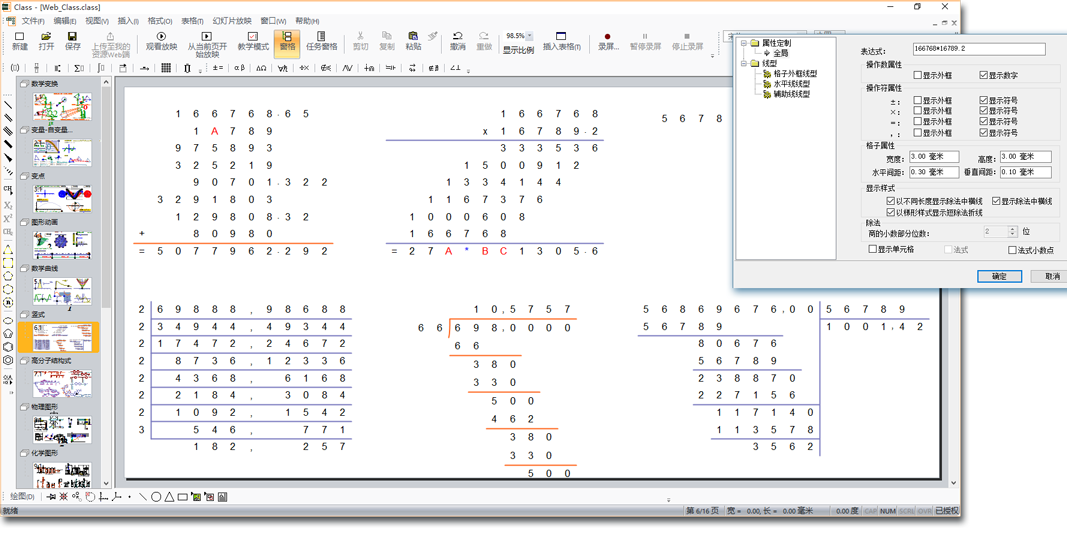Screen dimensions: 1067x545
Task: Click the 粘贴 (Paste) icon
Action: point(413,40)
